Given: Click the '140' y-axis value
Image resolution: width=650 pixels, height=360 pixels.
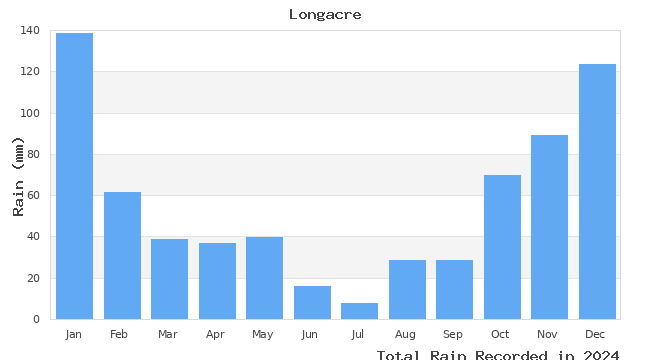Looking at the screenshot, I should (x=30, y=30).
